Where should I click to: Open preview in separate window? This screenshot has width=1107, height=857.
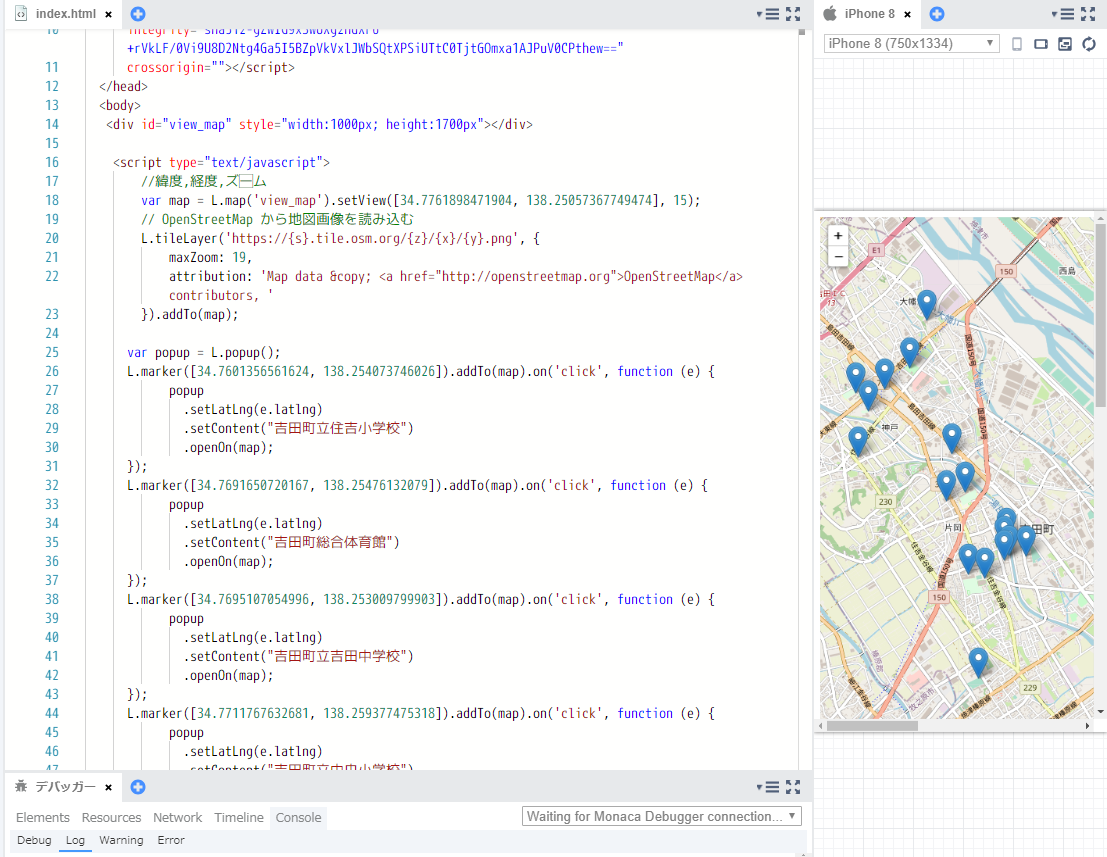[1065, 44]
